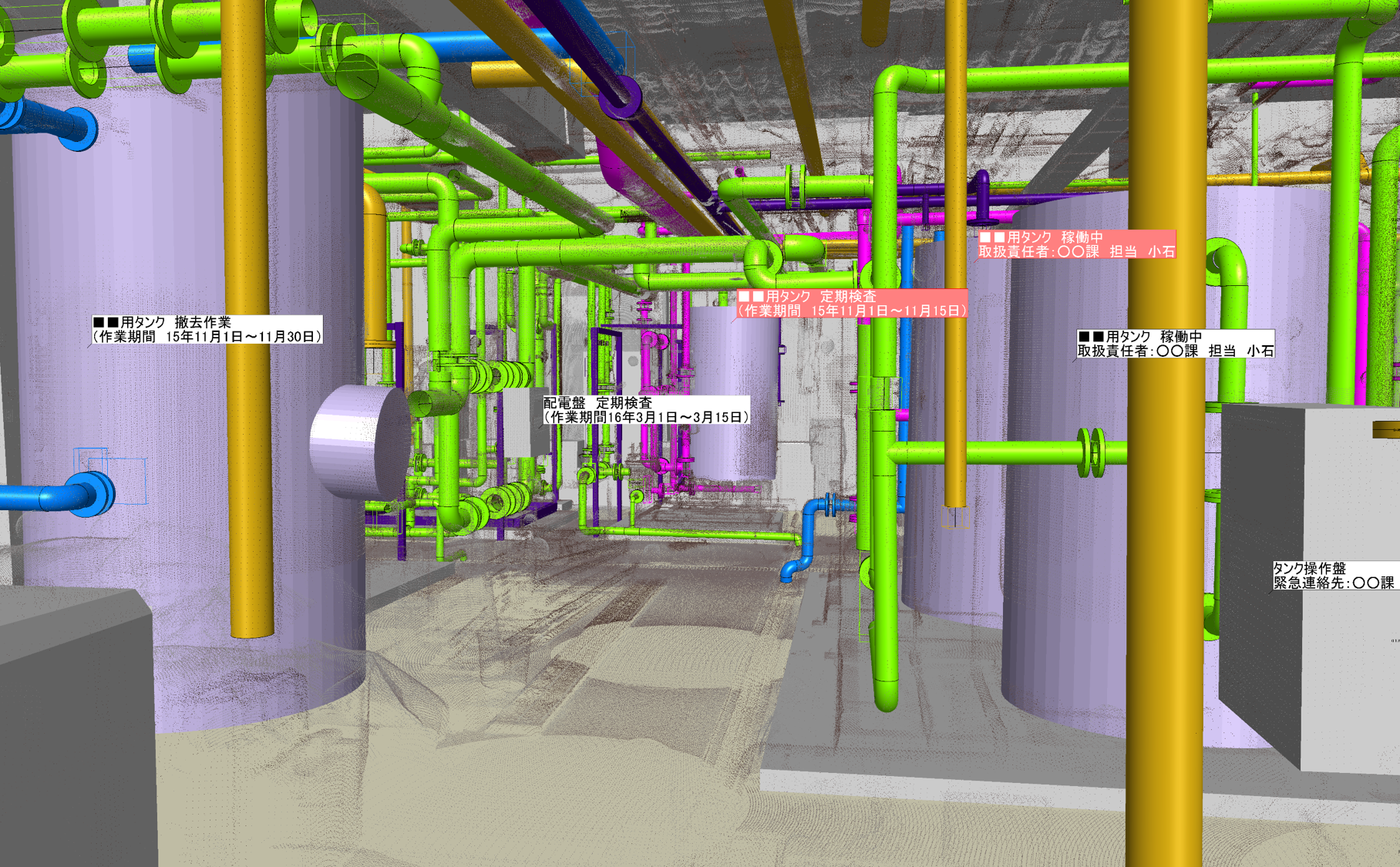Open the タンク操作盤 emergency contact label
This screenshot has height=867, width=1400.
pyautogui.click(x=1334, y=576)
